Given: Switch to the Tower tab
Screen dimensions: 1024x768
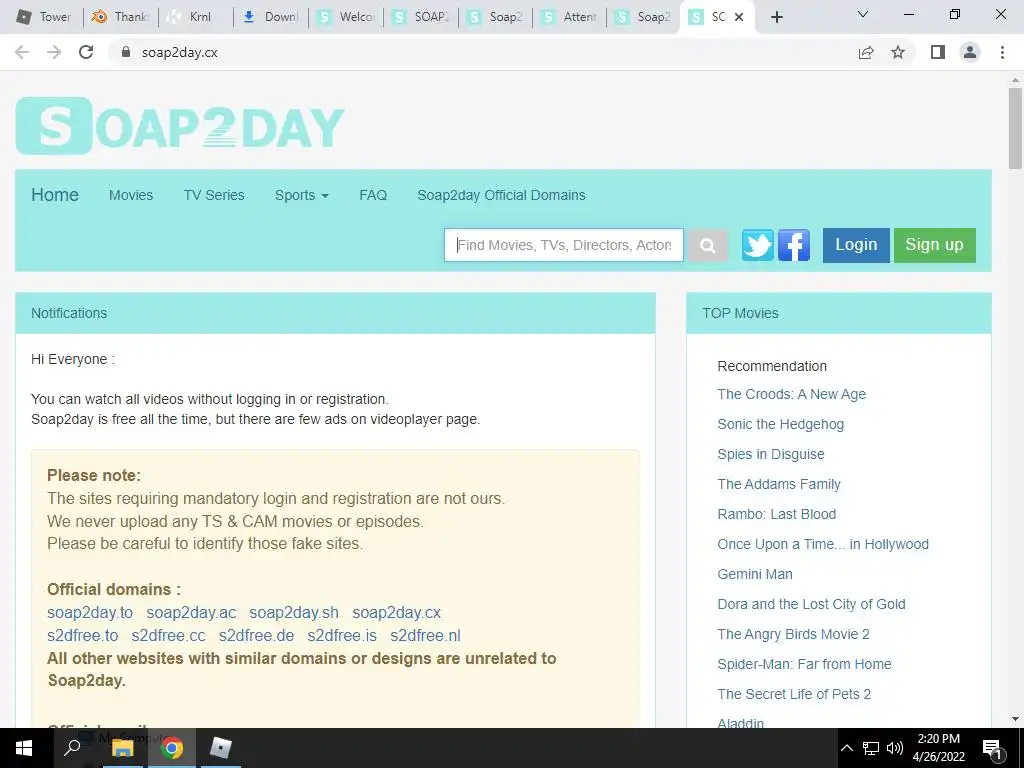Looking at the screenshot, I should point(45,17).
